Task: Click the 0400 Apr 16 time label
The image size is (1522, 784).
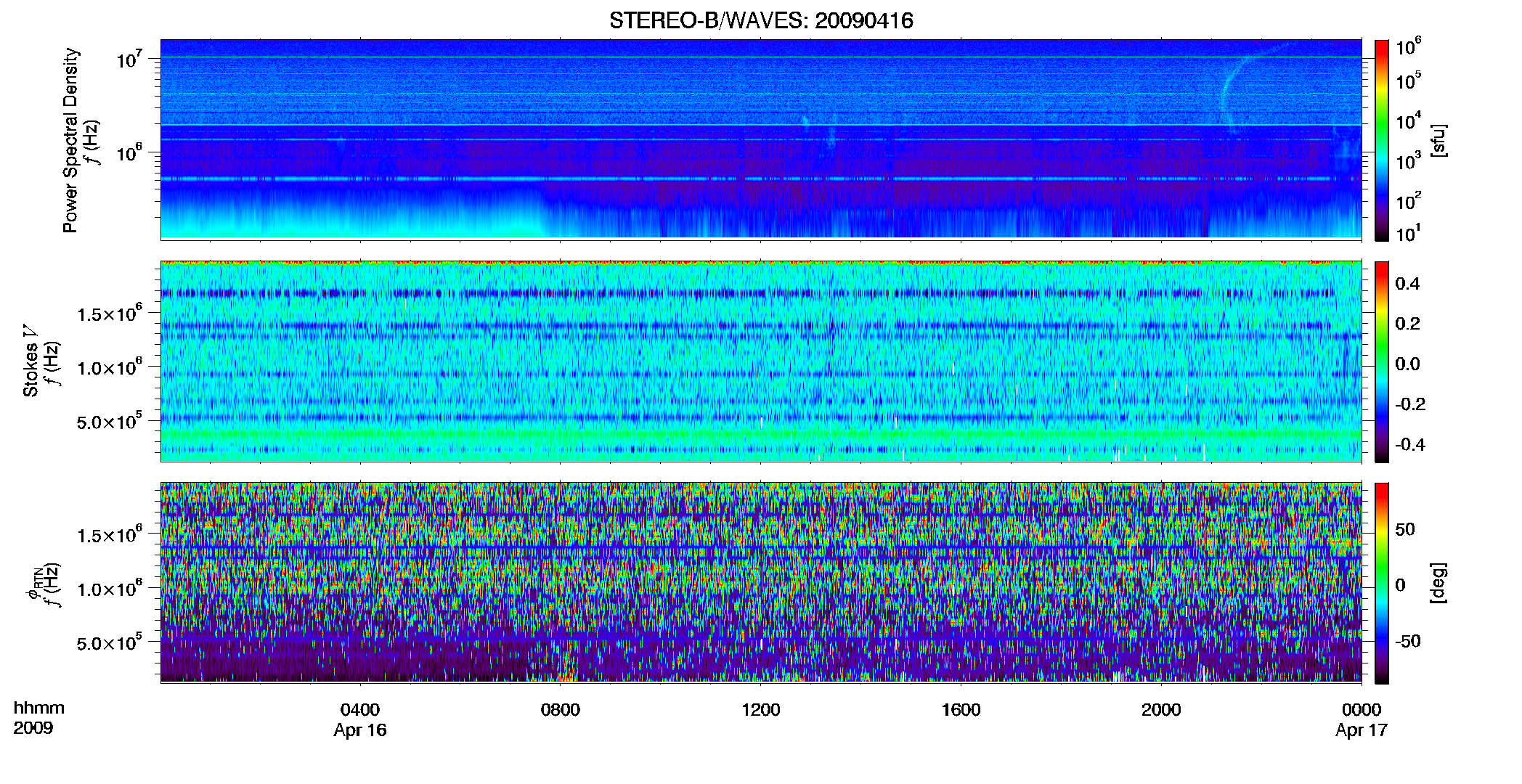Action: [x=360, y=719]
